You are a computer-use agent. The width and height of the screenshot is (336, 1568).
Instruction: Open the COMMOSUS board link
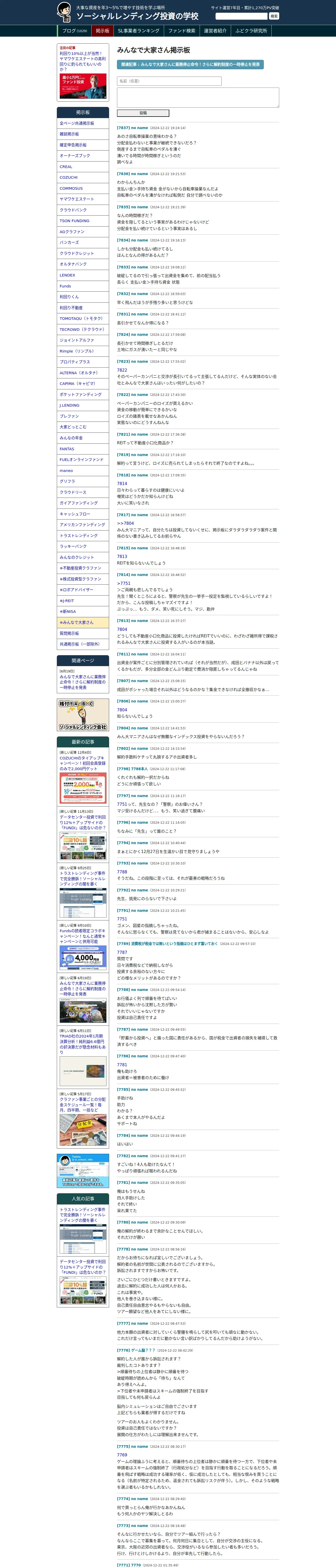tap(83, 189)
